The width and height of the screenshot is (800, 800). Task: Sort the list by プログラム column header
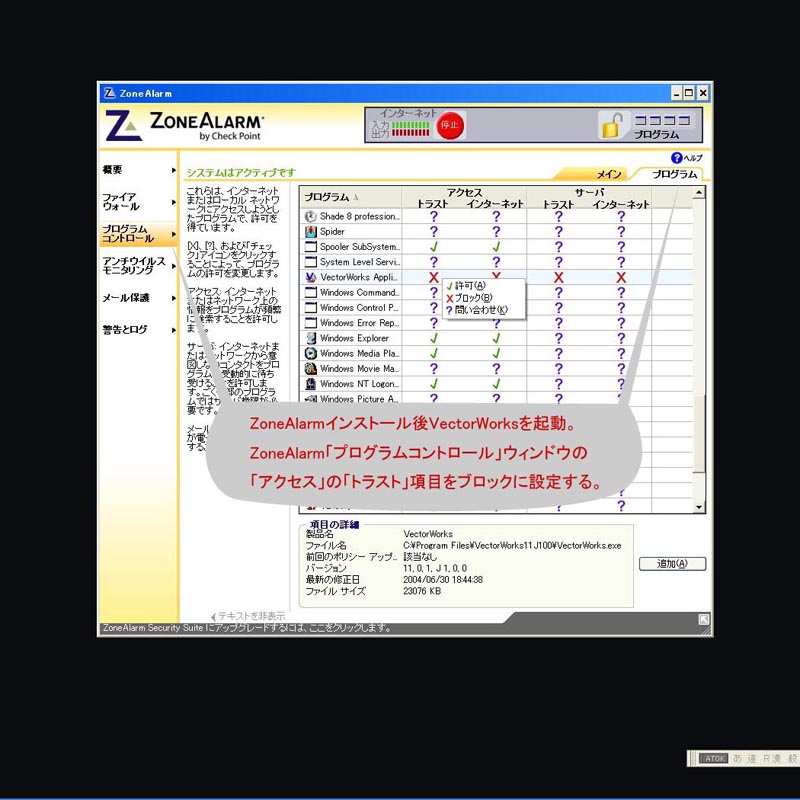coord(351,197)
